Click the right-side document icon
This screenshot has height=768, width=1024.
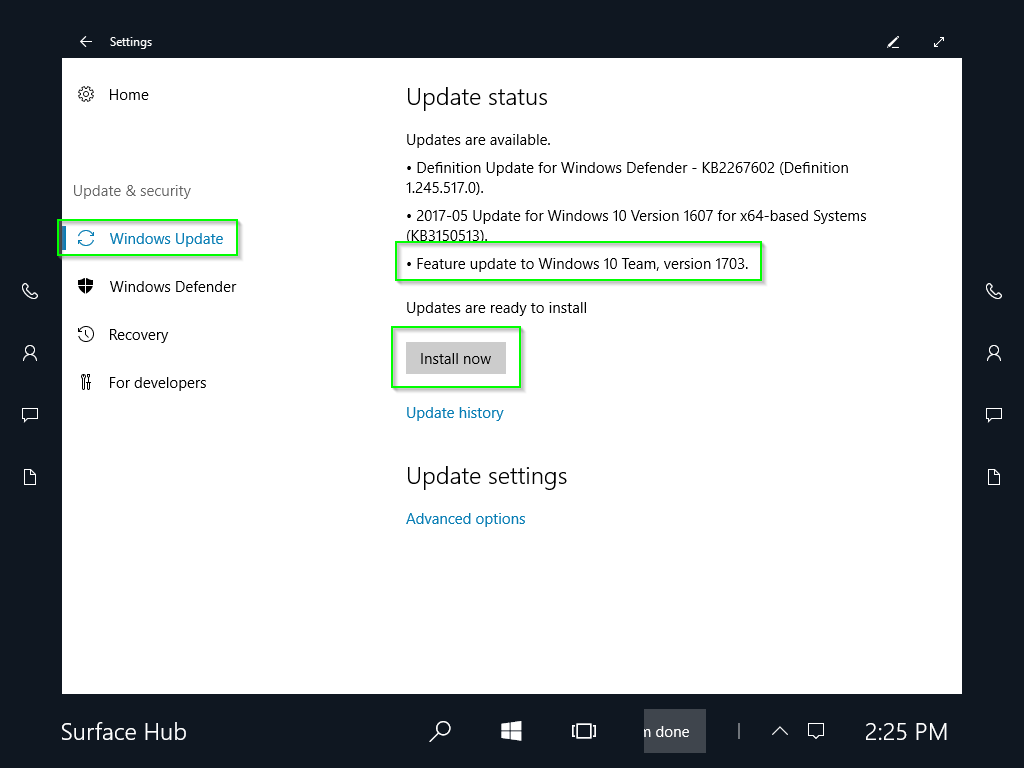994,477
